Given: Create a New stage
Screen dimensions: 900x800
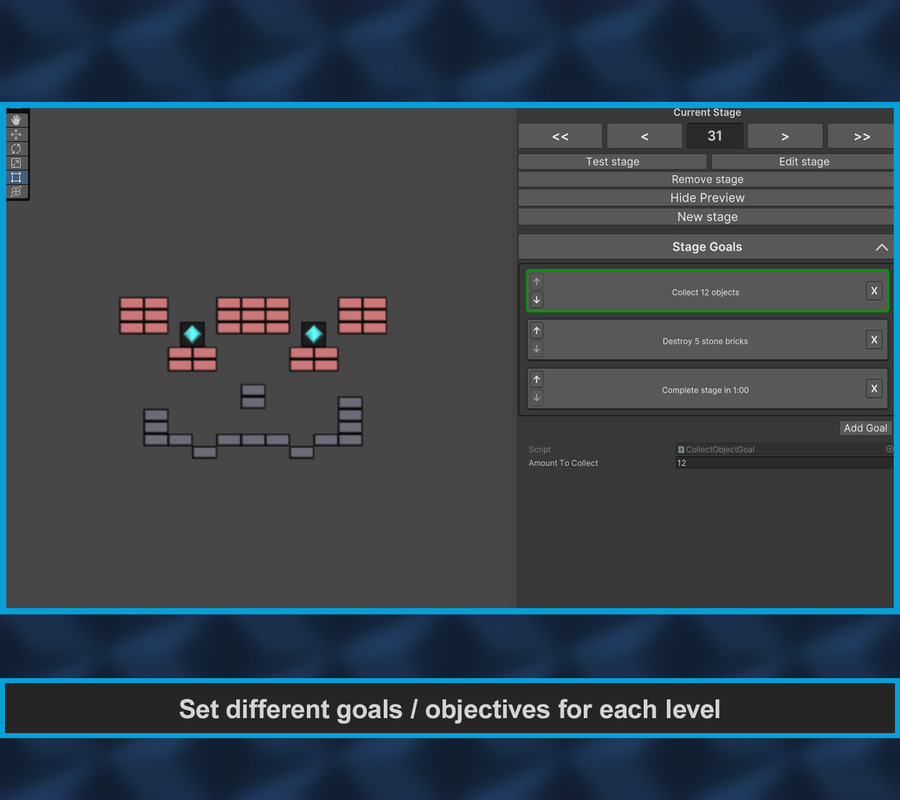Looking at the screenshot, I should (707, 216).
